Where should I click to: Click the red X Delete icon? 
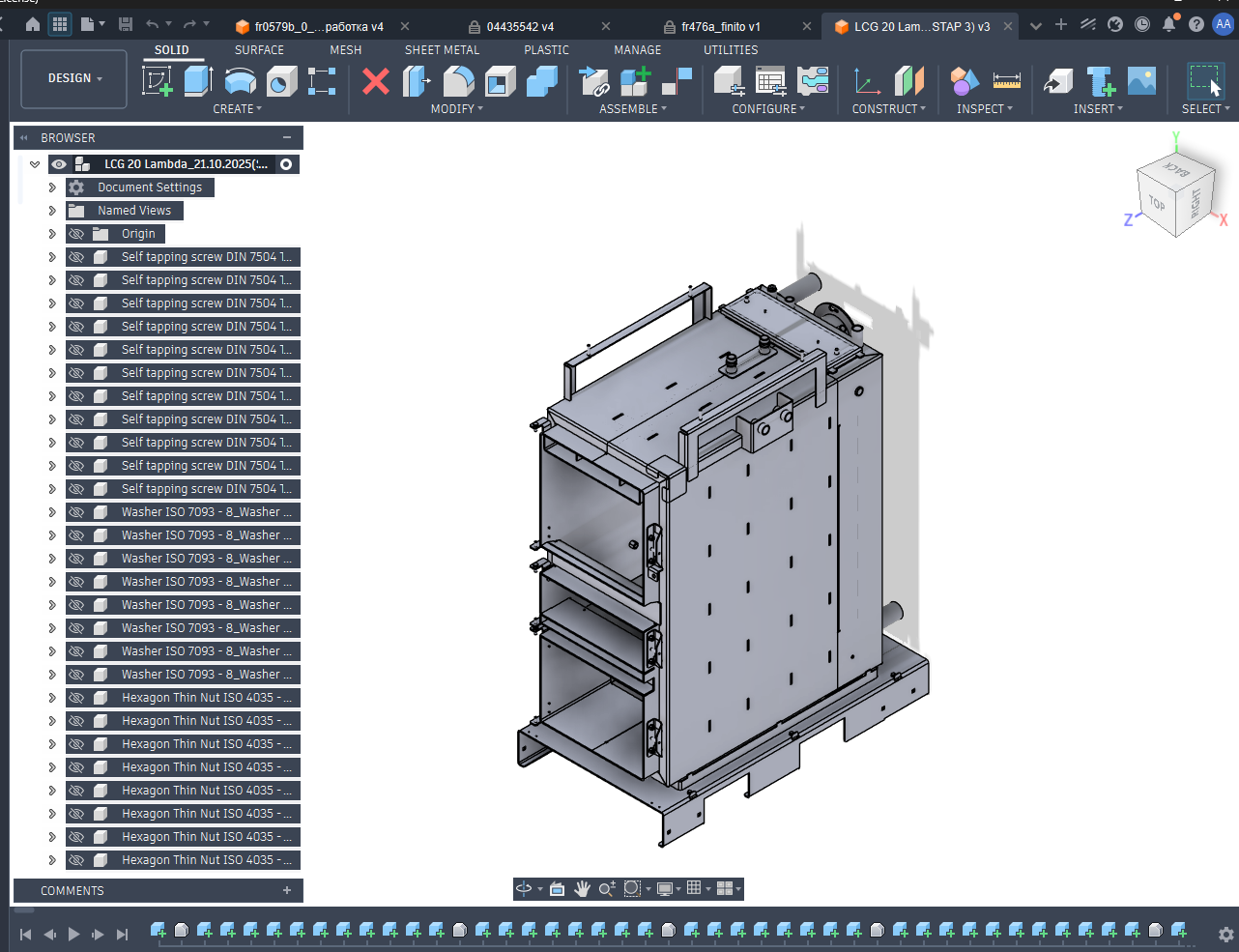point(376,81)
